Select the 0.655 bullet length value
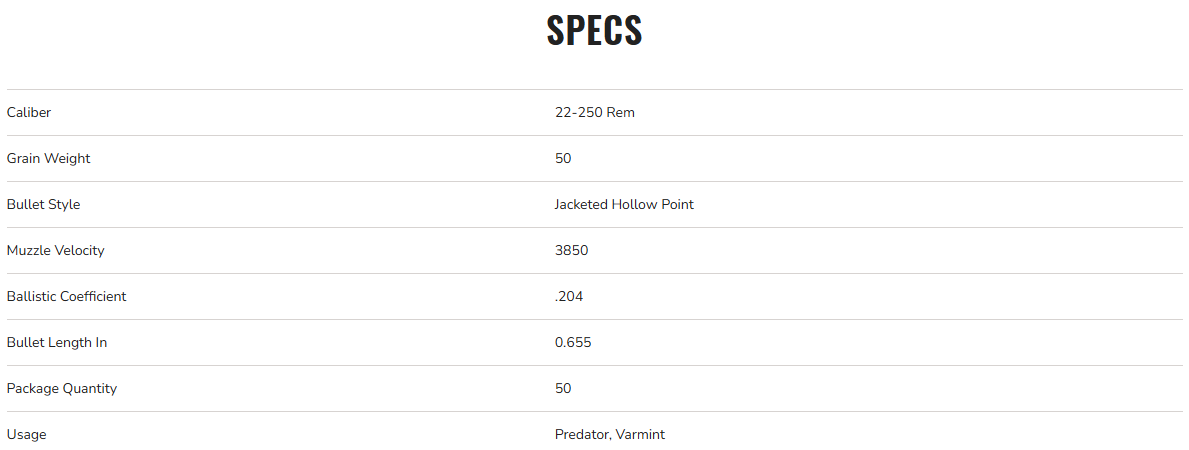Viewport: 1189px width, 450px height. (x=573, y=342)
